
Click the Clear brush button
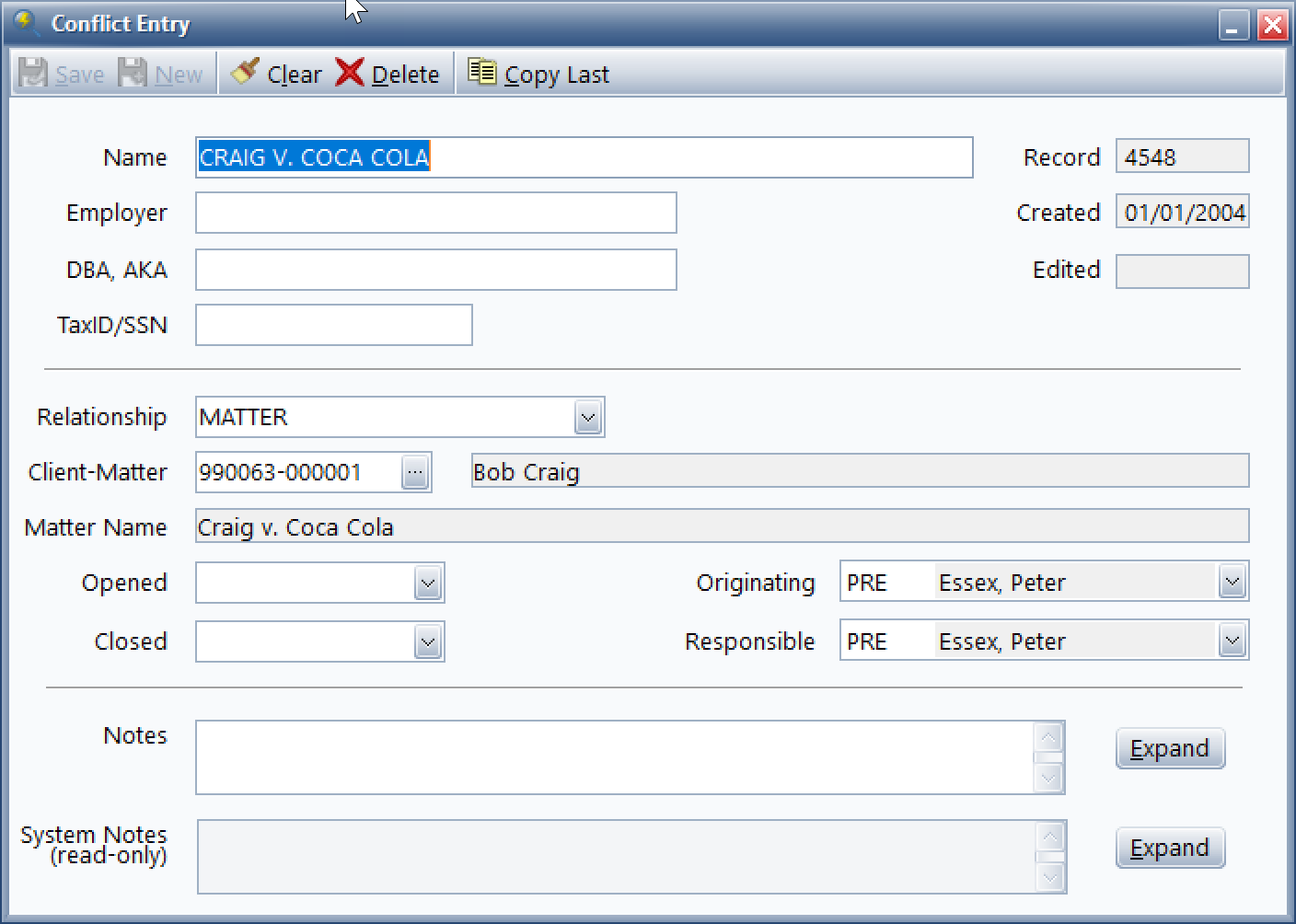(276, 74)
